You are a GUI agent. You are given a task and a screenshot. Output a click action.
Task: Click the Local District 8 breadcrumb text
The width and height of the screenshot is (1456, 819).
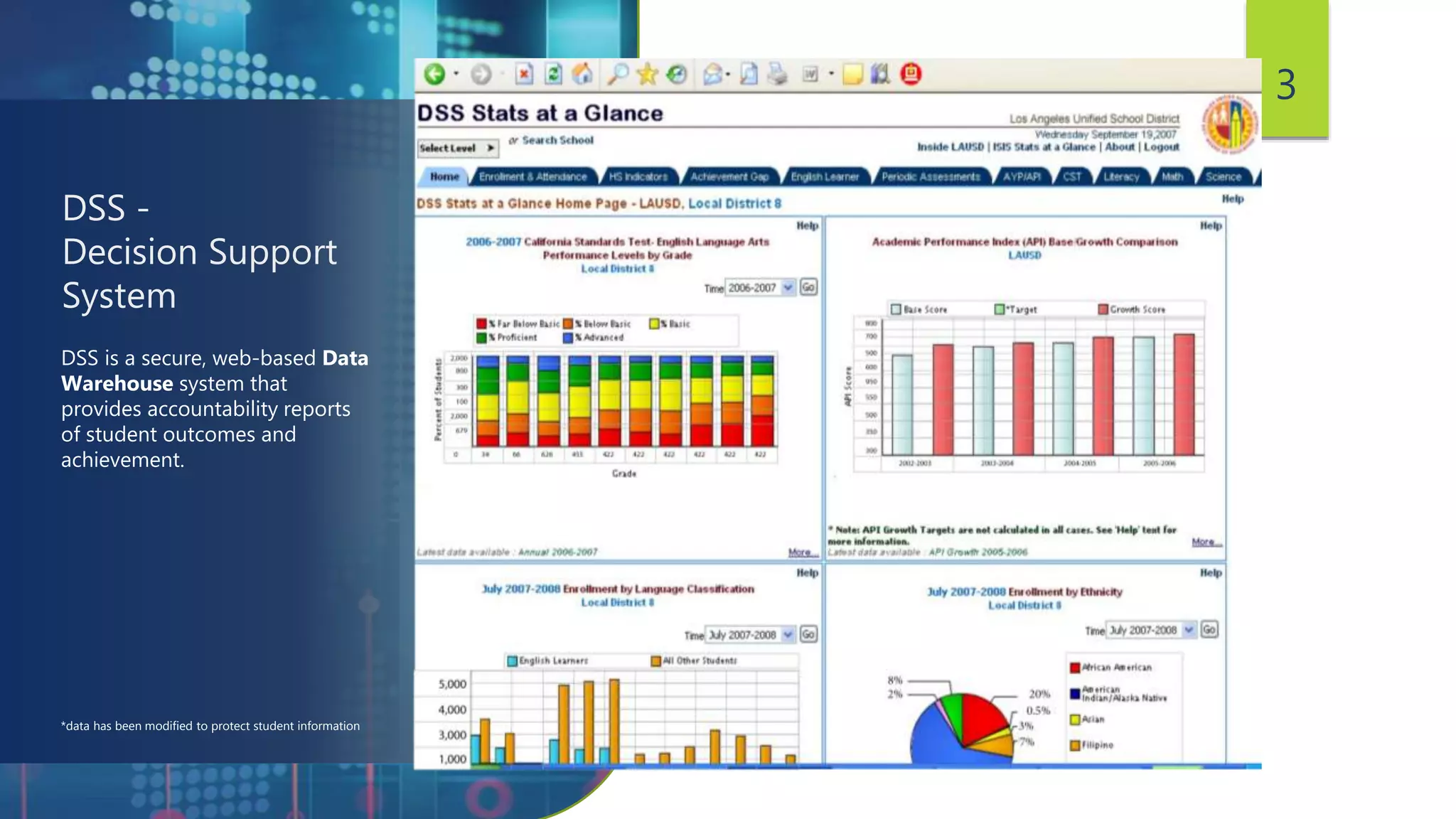point(734,203)
